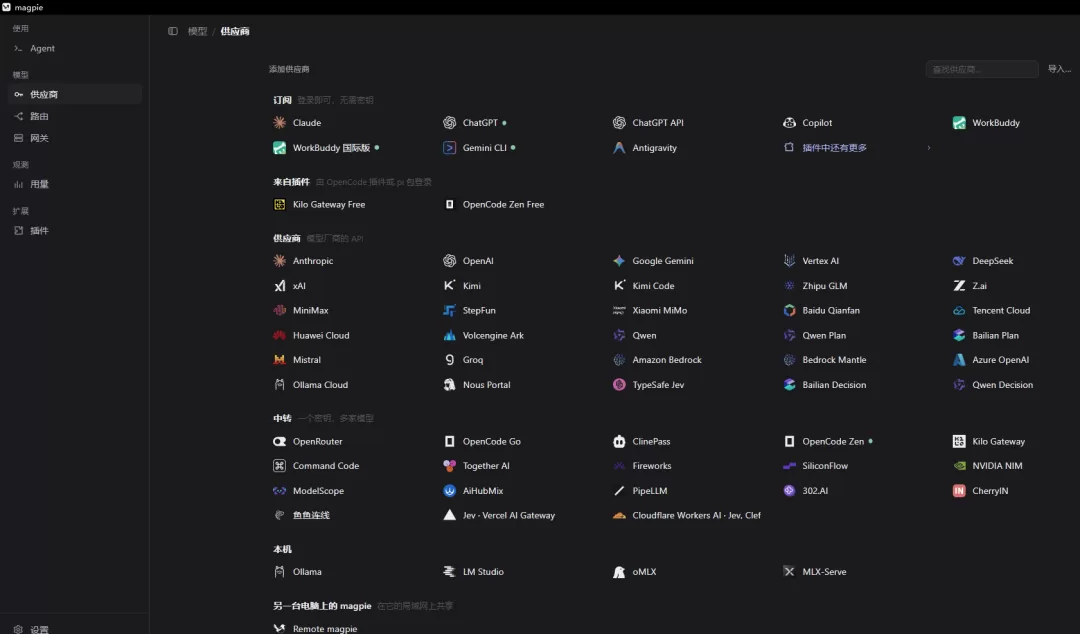Click the Claude provider icon
The height and width of the screenshot is (634, 1080).
279,123
